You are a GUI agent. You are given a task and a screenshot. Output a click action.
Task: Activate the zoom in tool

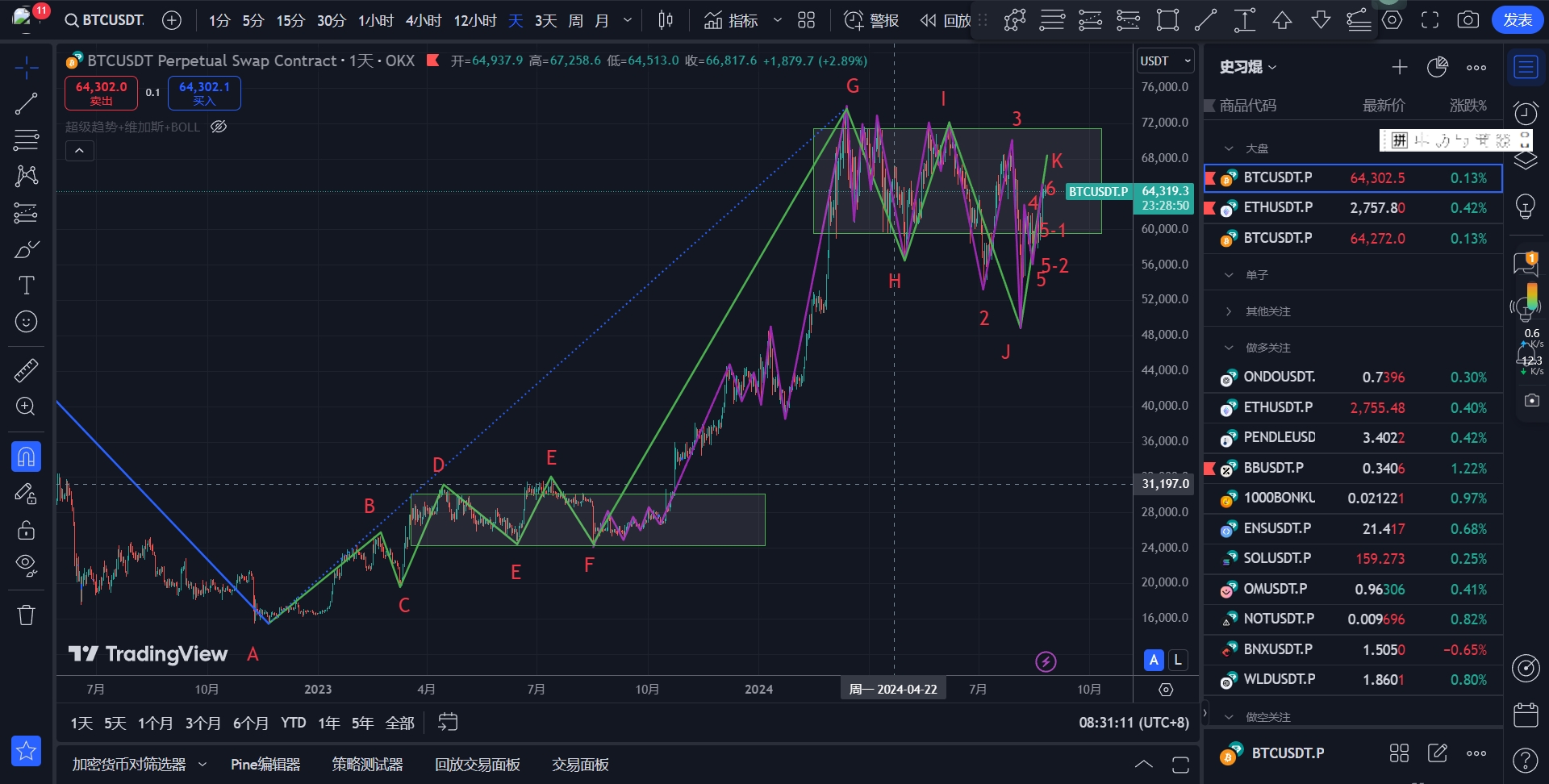tap(26, 407)
